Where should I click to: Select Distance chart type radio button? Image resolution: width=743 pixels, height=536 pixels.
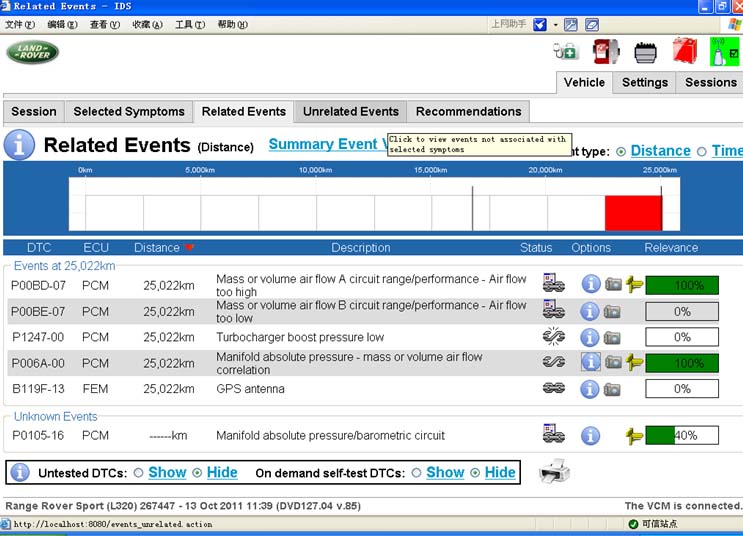click(x=621, y=152)
